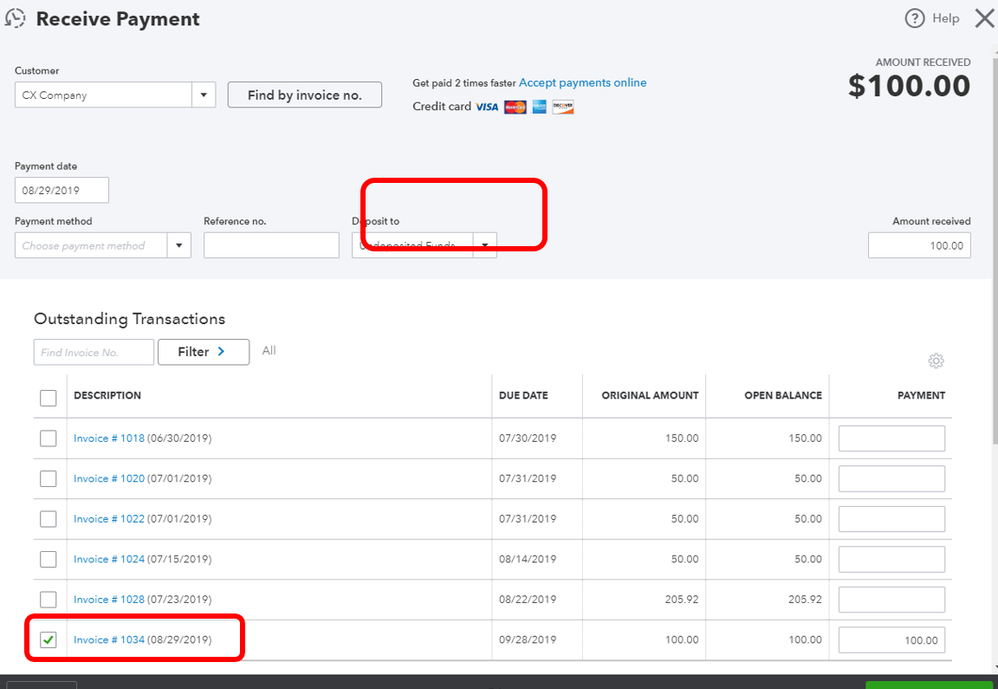Click the All filter label
Screen dimensions: 998x689
coord(269,351)
